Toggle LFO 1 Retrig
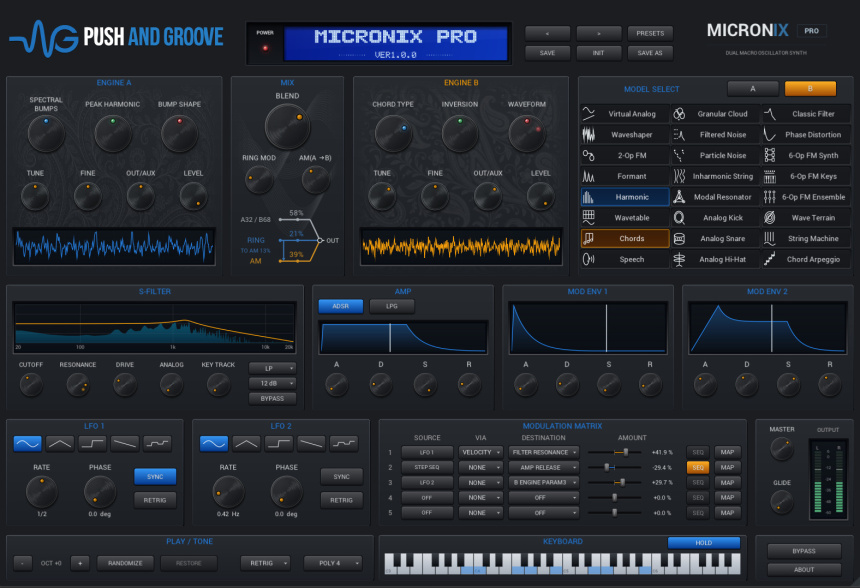Screen dimensions: 860x588 click(155, 500)
